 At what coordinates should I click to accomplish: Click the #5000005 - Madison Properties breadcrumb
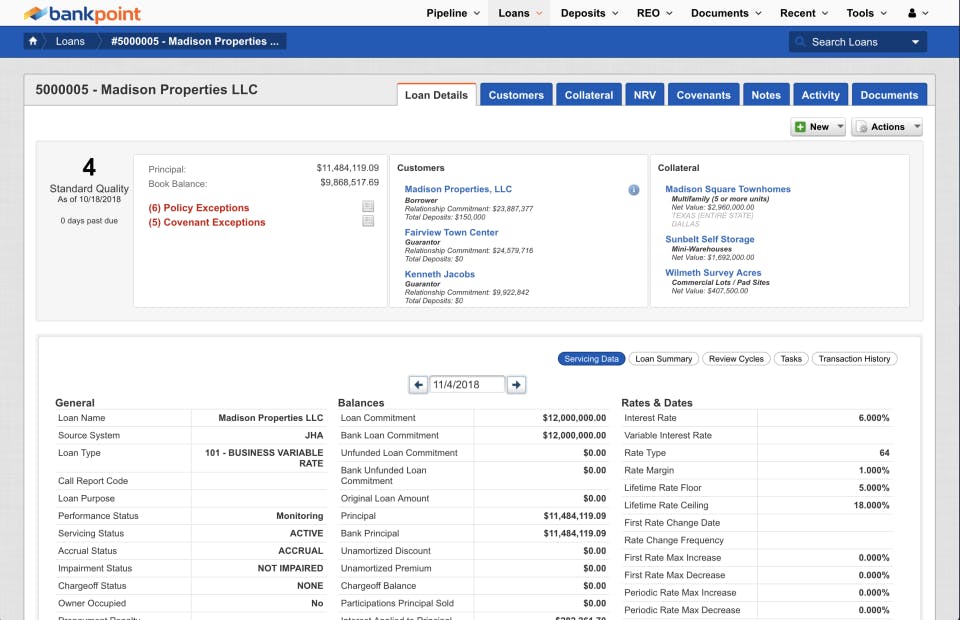[x=195, y=41]
